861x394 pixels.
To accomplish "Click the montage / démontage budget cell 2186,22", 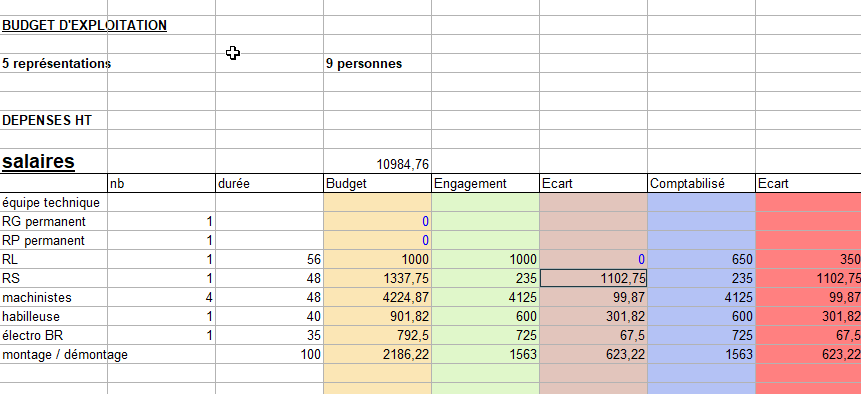I will (377, 354).
